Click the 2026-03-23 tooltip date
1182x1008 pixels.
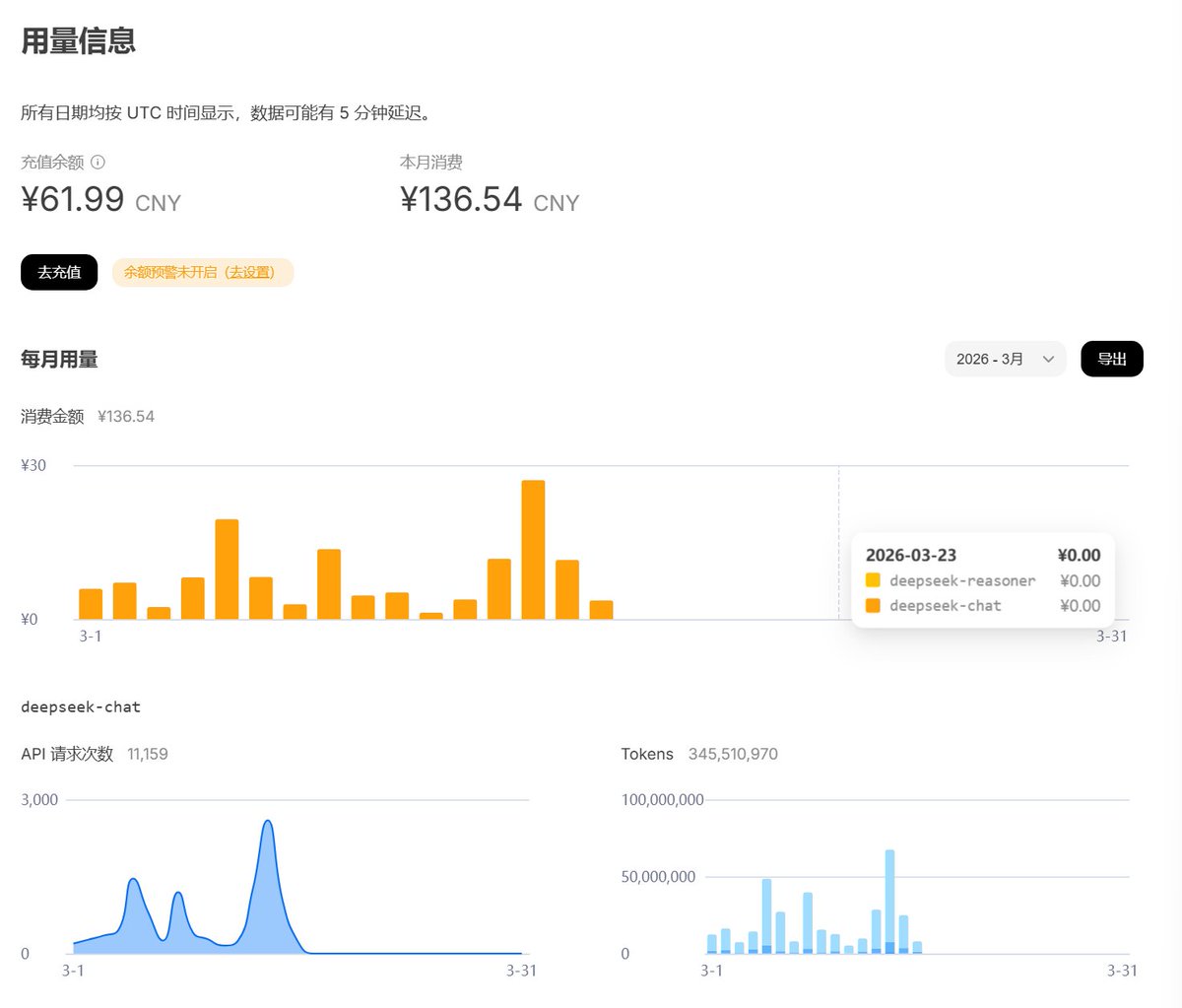(911, 556)
